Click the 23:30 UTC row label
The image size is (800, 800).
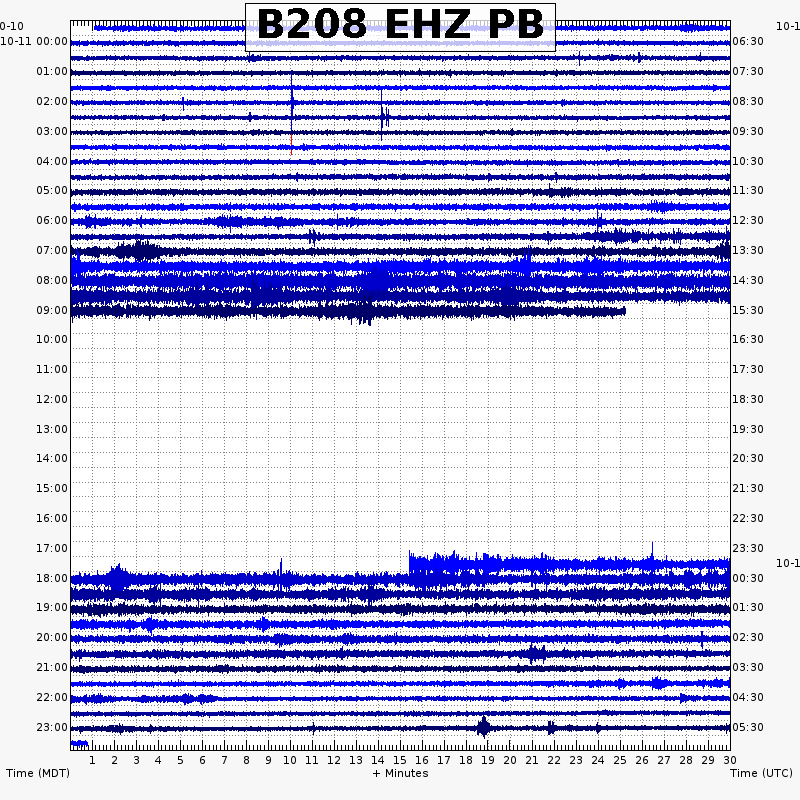click(748, 548)
